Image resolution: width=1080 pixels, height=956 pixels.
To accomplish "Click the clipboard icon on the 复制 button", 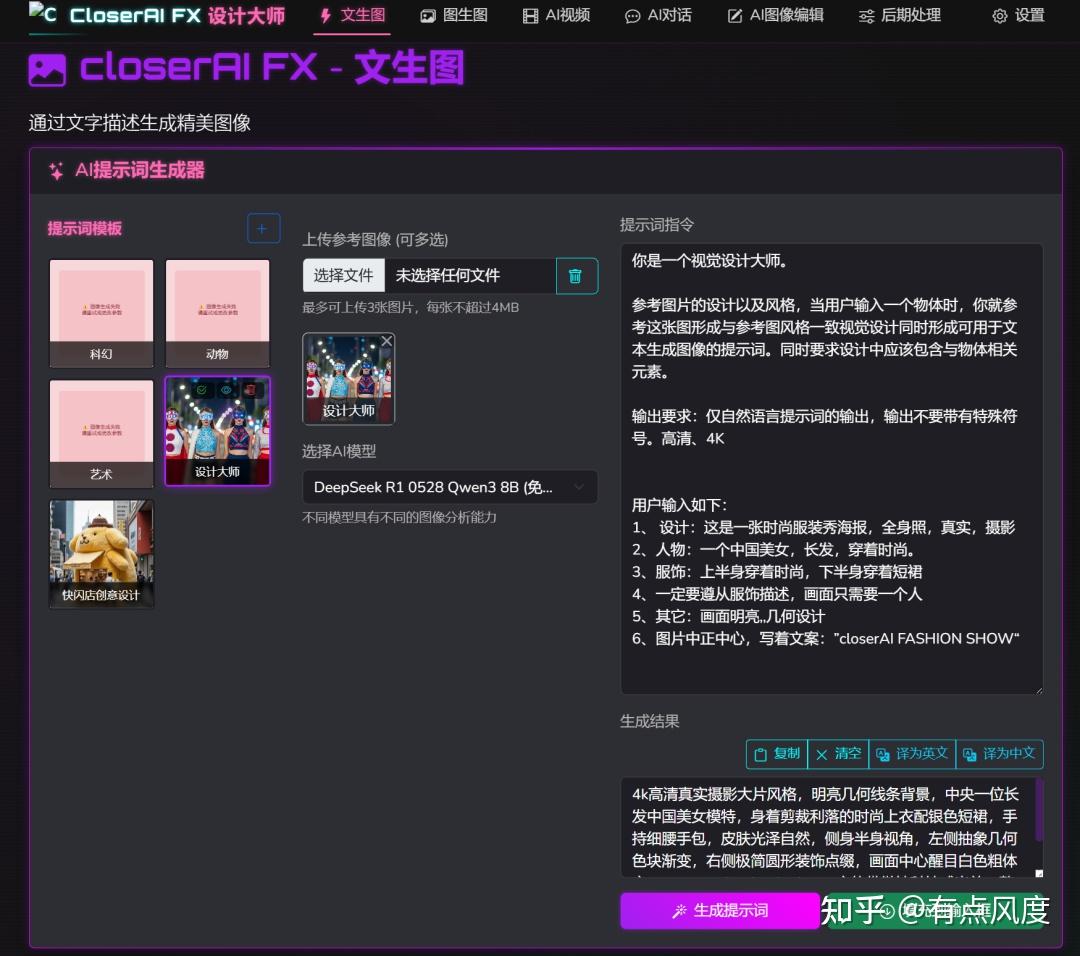I will (x=762, y=754).
